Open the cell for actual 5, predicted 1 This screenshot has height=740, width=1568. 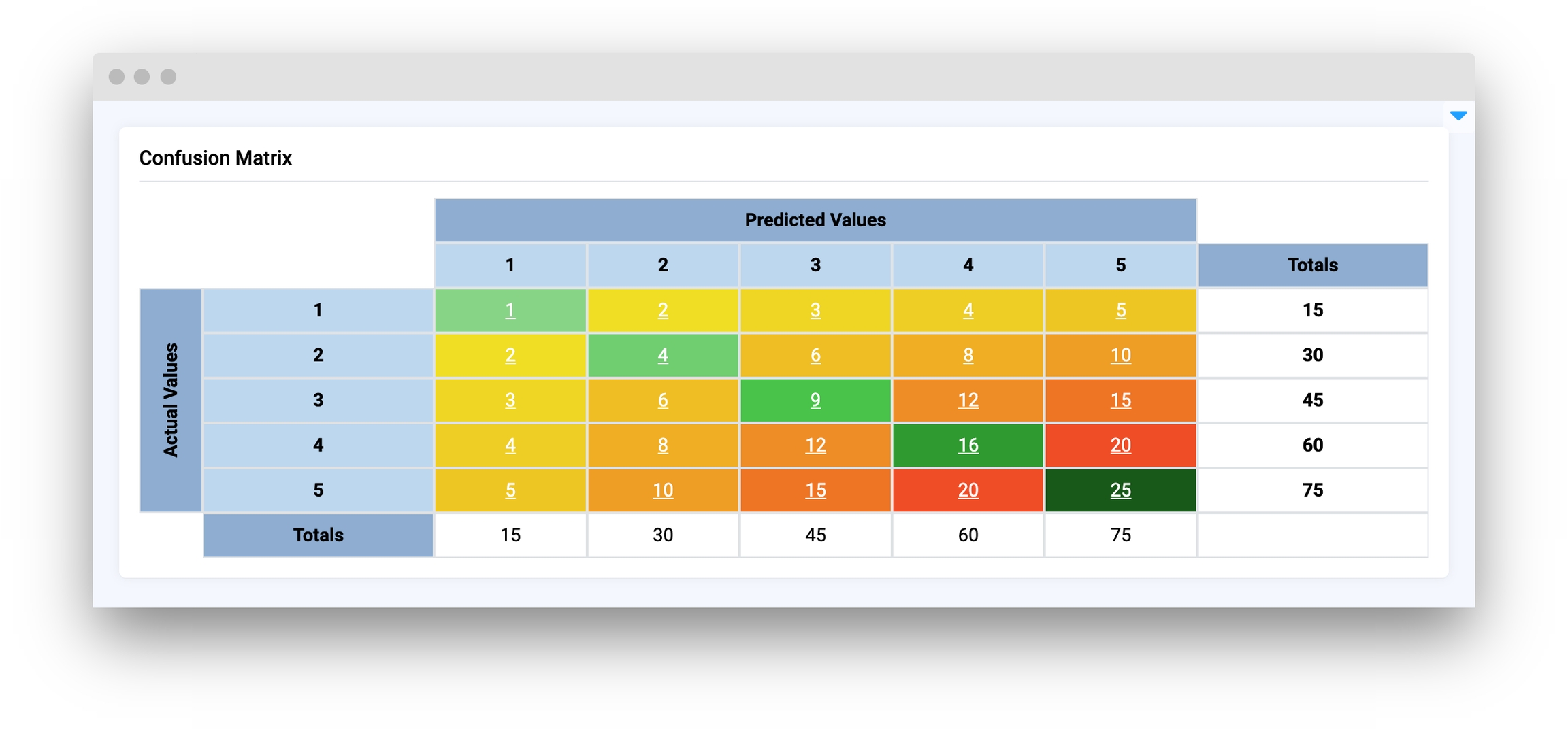coord(510,490)
